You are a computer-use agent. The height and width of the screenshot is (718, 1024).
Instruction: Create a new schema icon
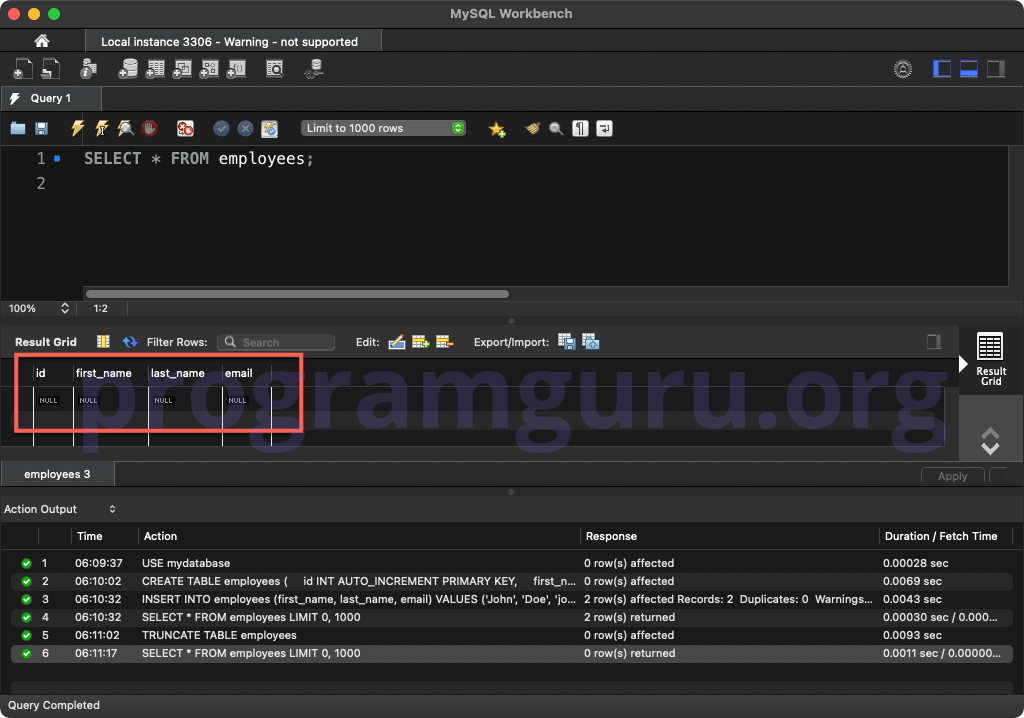click(128, 69)
